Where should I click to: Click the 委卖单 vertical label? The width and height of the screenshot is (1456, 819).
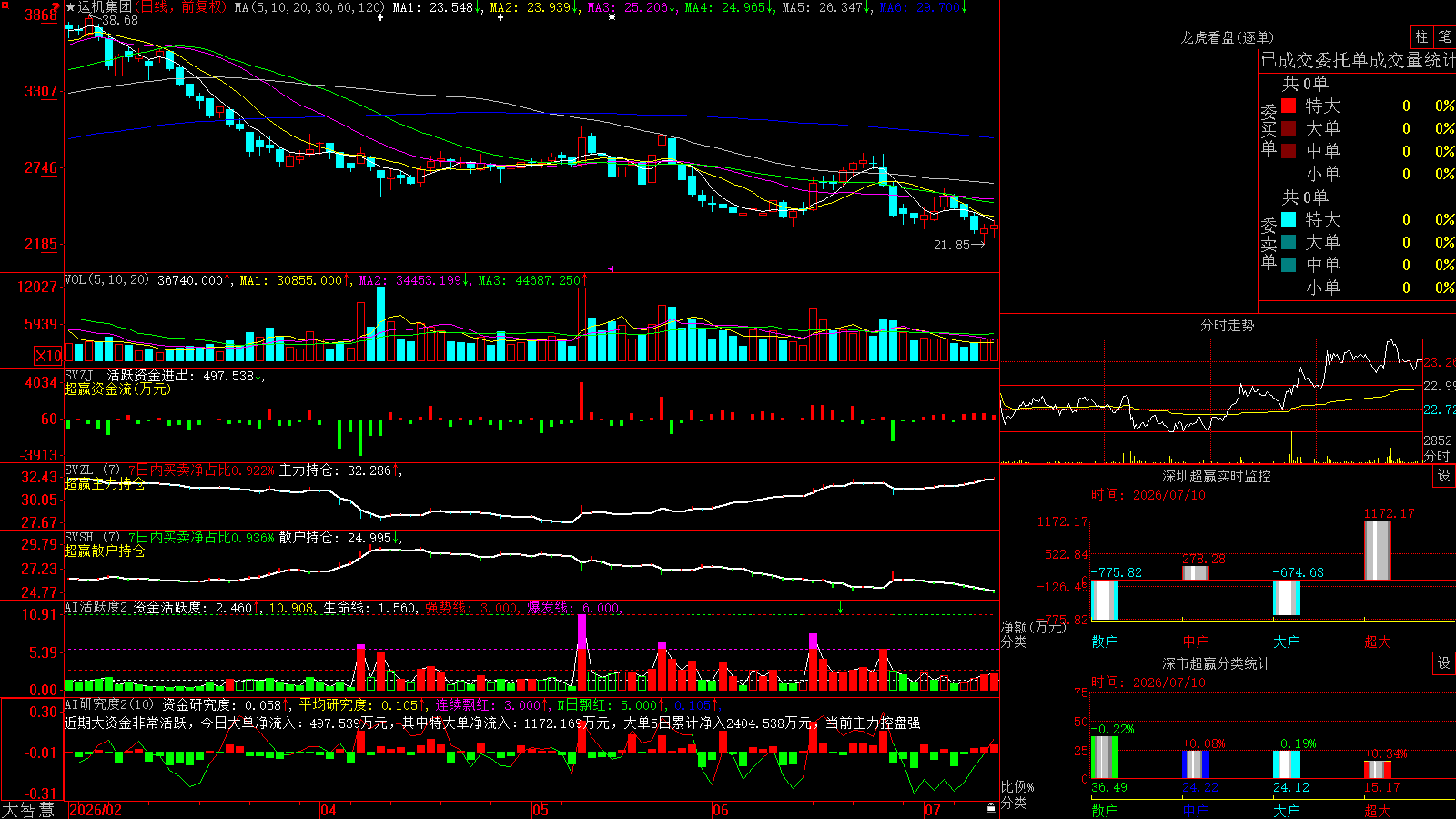tap(1269, 243)
